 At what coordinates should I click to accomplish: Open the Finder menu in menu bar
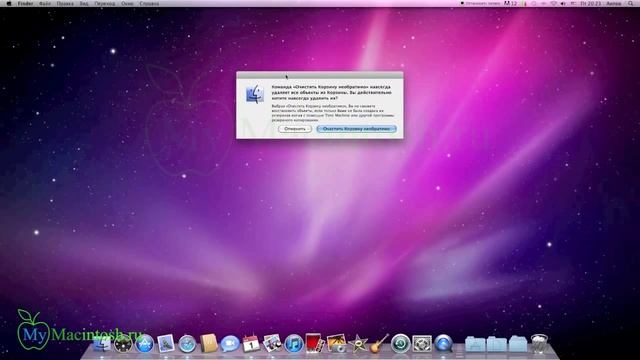[25, 3]
